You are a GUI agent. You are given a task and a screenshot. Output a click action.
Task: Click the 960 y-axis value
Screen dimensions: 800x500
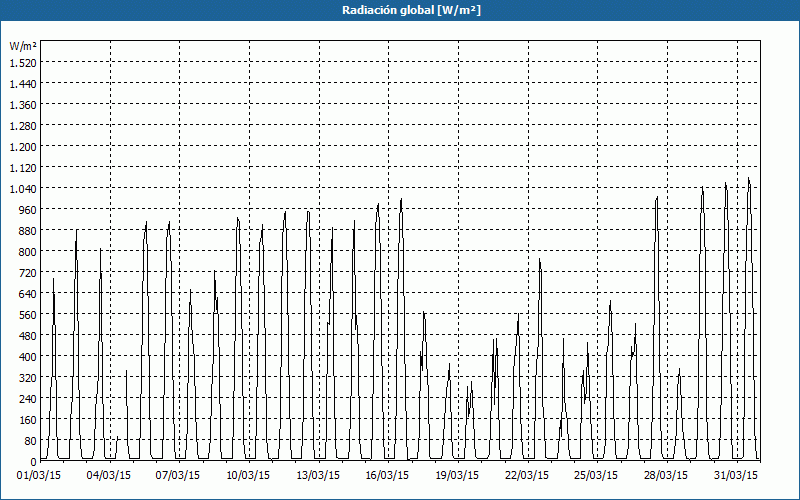(x=28, y=210)
